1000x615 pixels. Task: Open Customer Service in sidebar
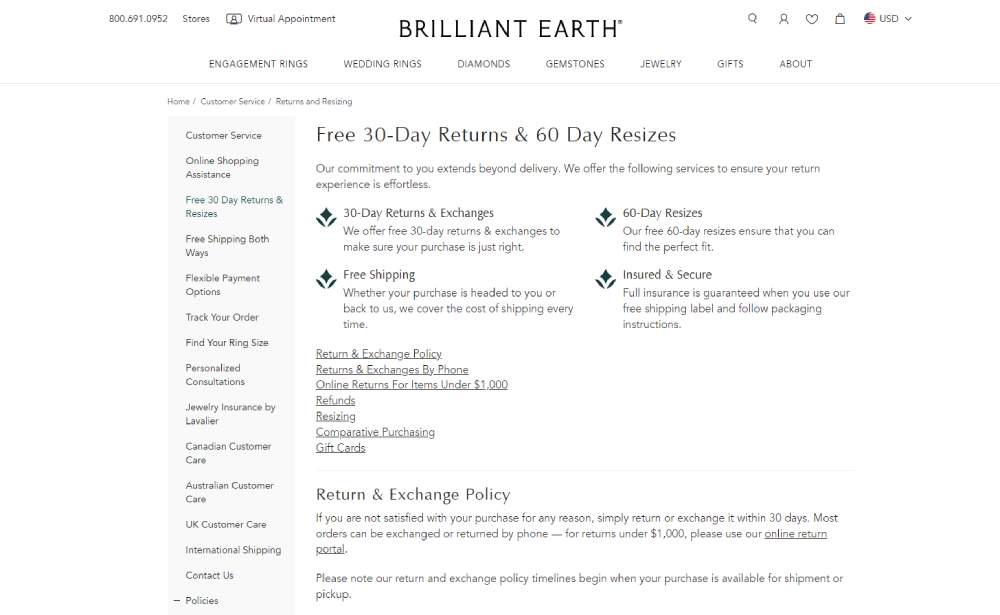point(223,135)
